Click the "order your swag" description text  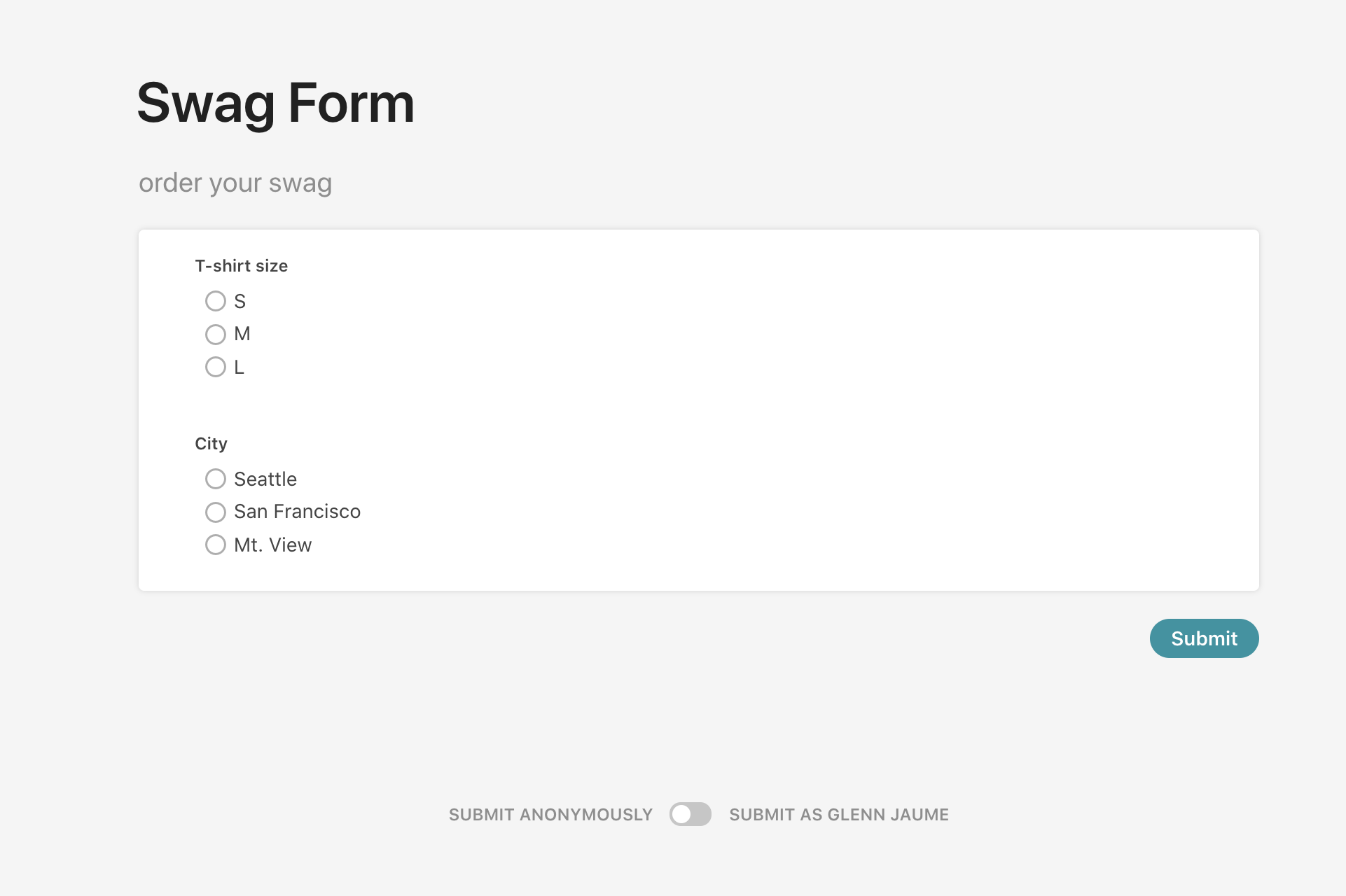coord(235,183)
